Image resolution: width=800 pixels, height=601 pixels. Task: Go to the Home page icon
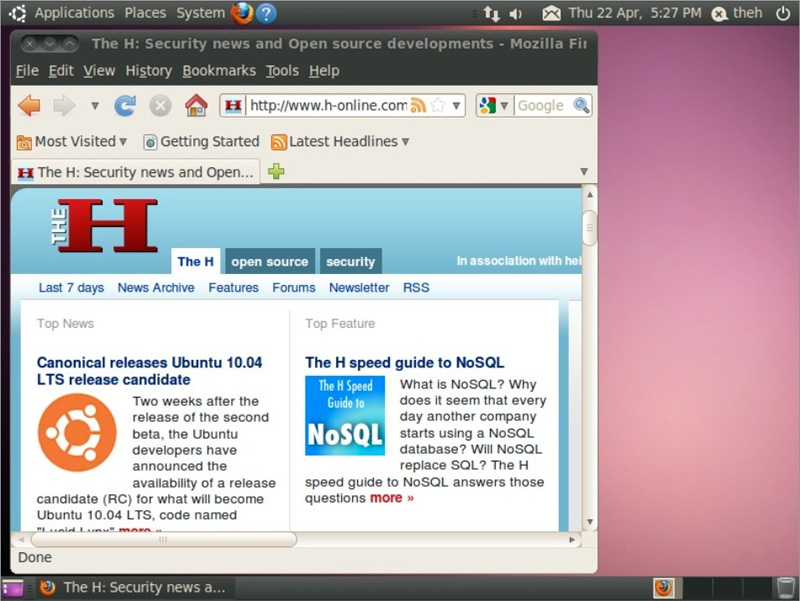point(196,106)
